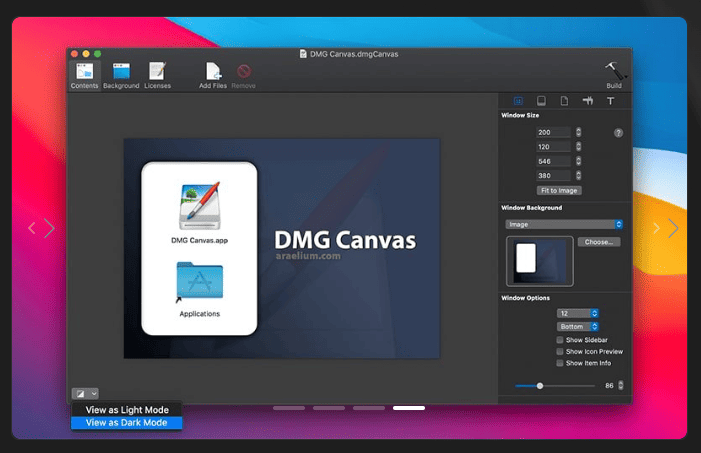Image resolution: width=701 pixels, height=453 pixels.
Task: Click the araelium.com text on canvas
Action: tap(308, 256)
